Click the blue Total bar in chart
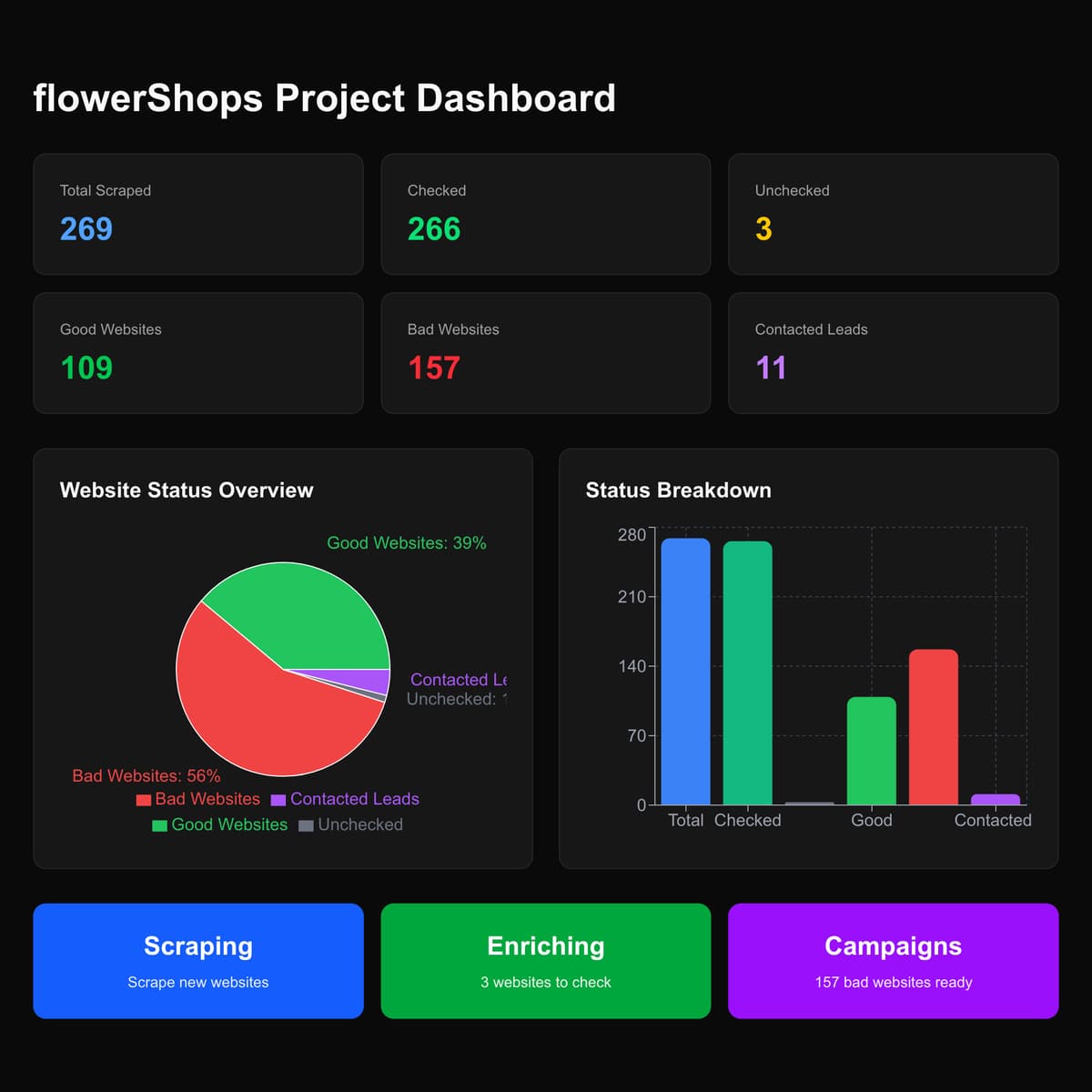Screen dimensions: 1092x1092 [x=685, y=673]
